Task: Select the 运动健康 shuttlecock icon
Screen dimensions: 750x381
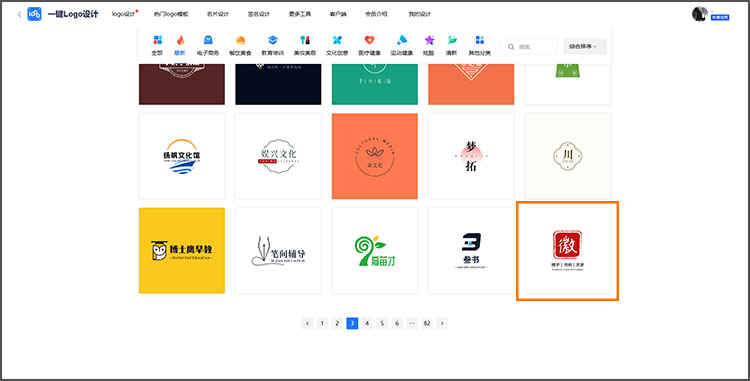Action: click(402, 40)
